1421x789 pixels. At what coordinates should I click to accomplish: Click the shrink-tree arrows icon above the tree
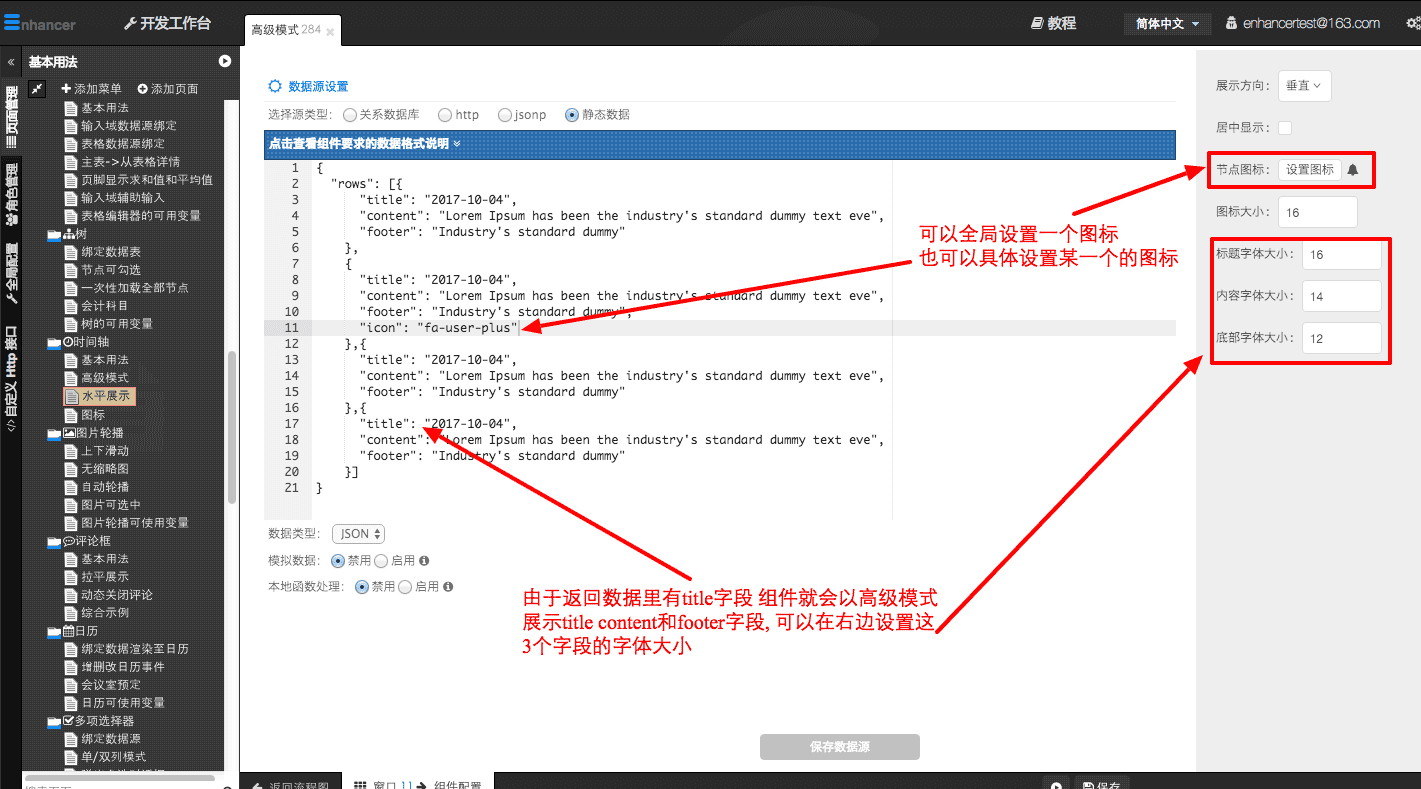[x=37, y=89]
